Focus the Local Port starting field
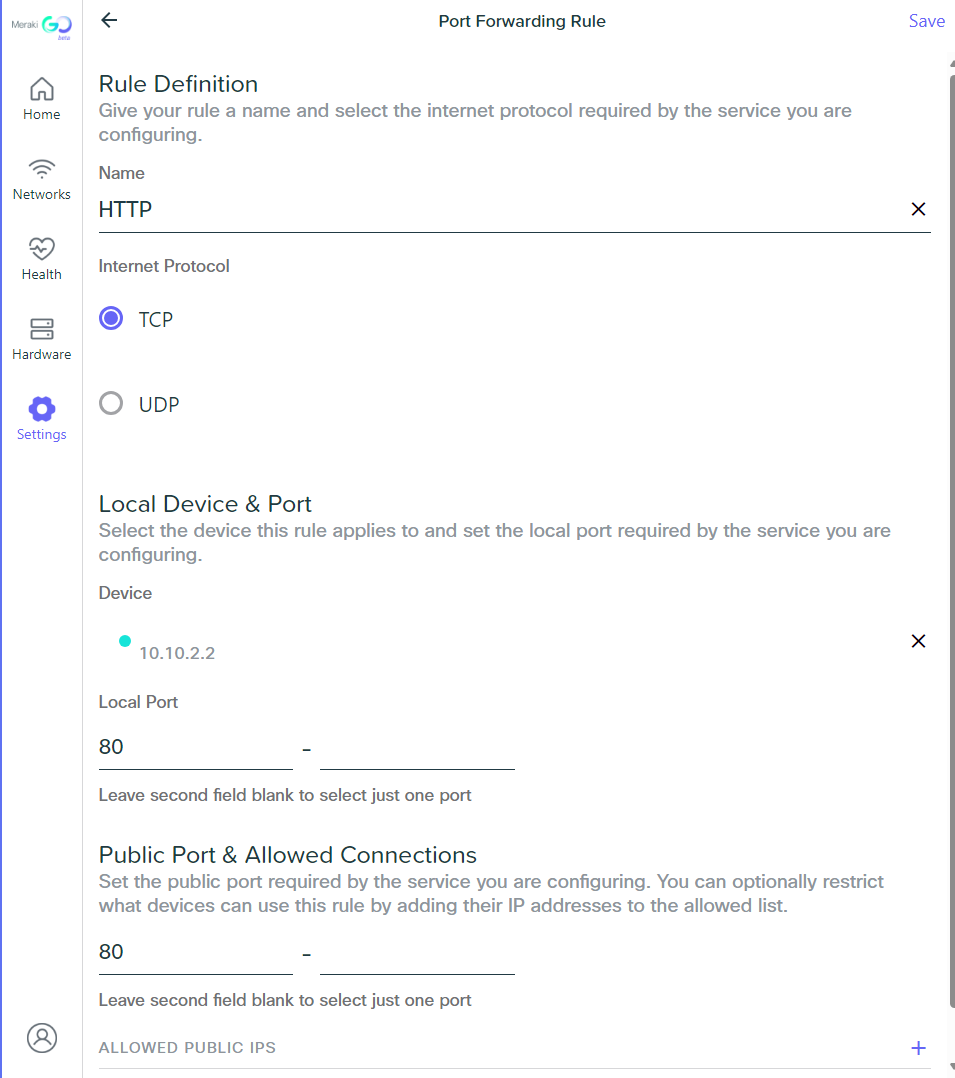955x1078 pixels. tap(195, 746)
